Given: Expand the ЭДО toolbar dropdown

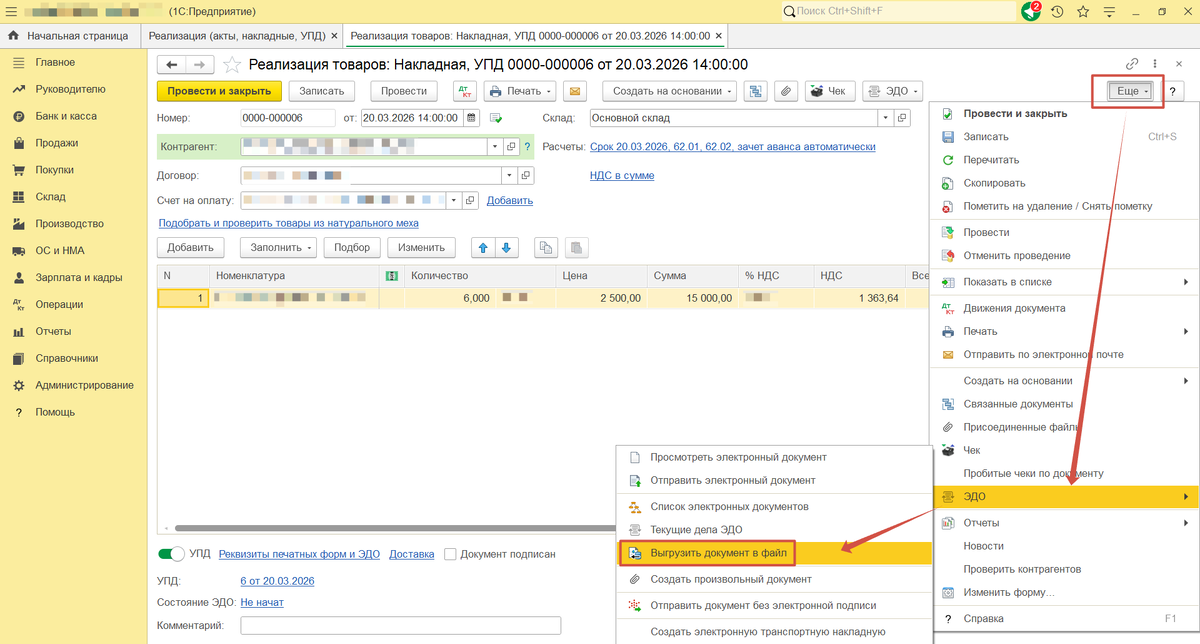Looking at the screenshot, I should (x=891, y=91).
